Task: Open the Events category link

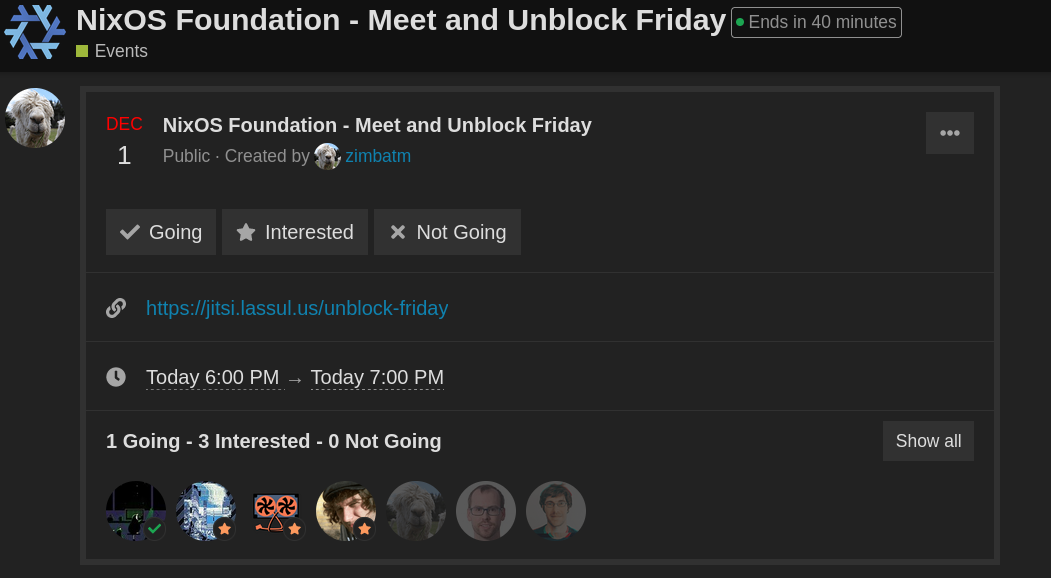Action: click(x=121, y=51)
